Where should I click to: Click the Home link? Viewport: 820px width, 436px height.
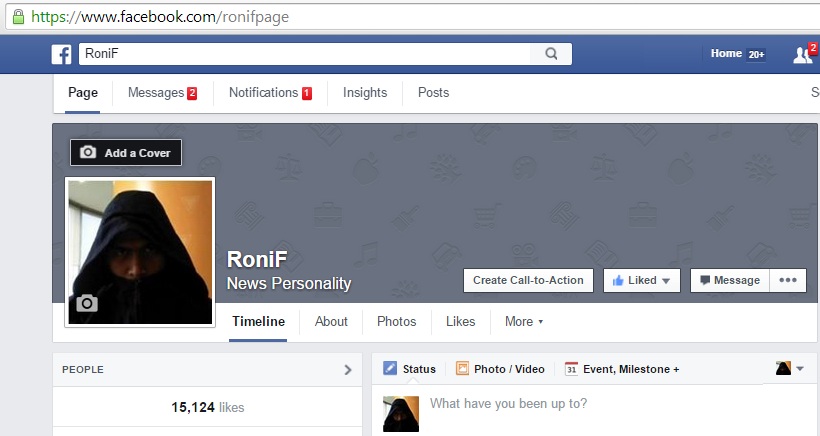click(726, 53)
